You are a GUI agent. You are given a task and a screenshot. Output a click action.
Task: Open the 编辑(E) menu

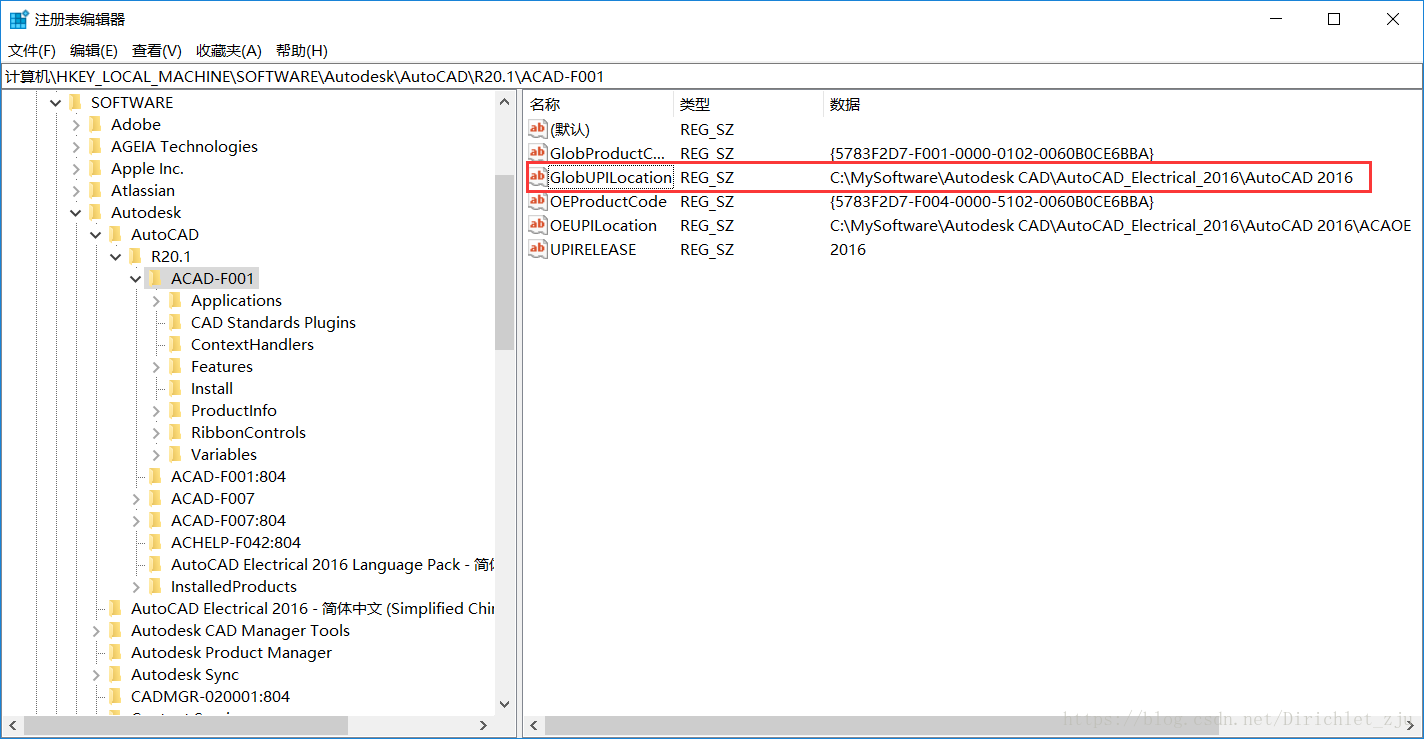(x=94, y=50)
